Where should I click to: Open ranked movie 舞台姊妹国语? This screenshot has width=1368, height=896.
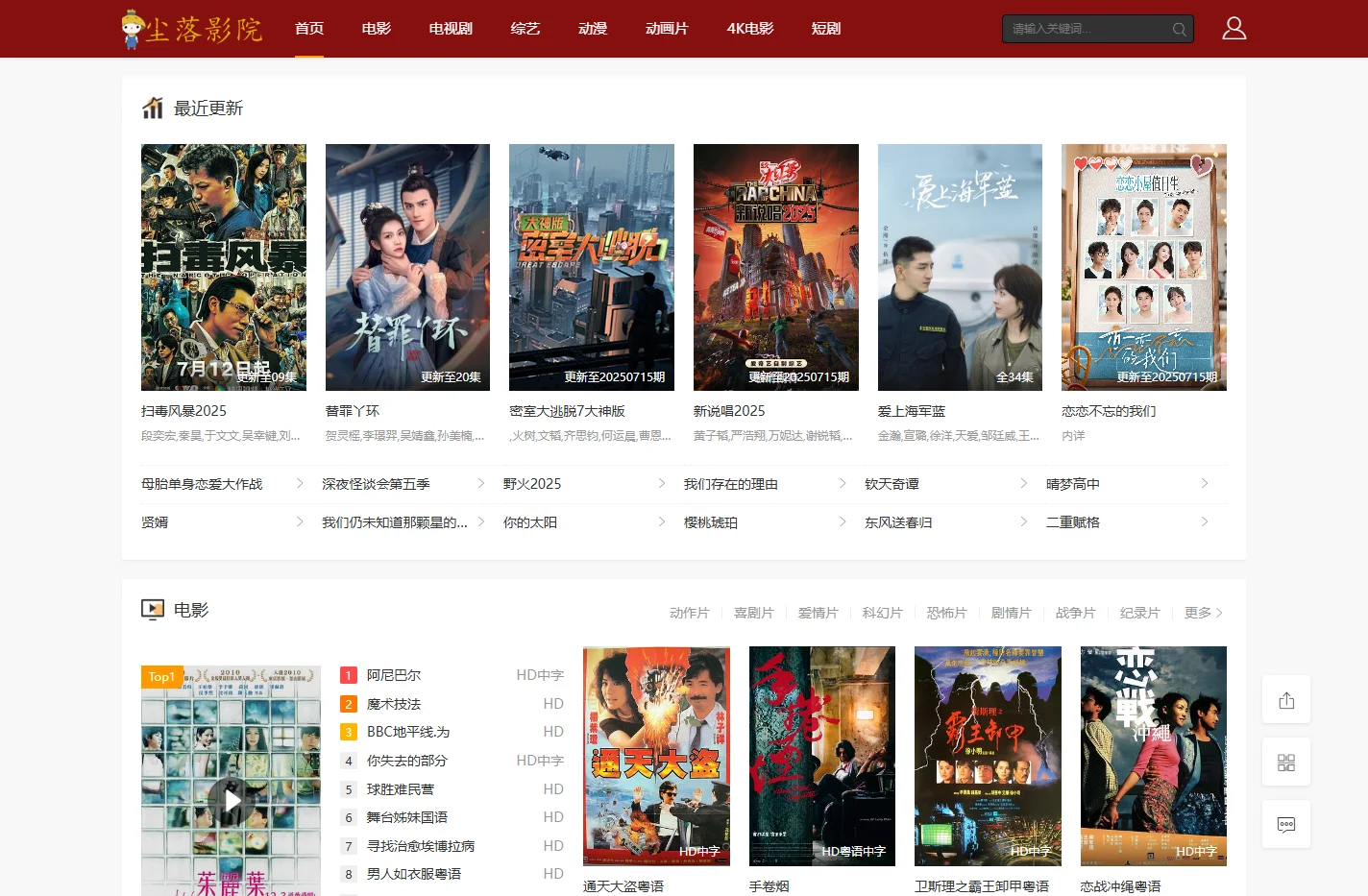click(x=407, y=817)
